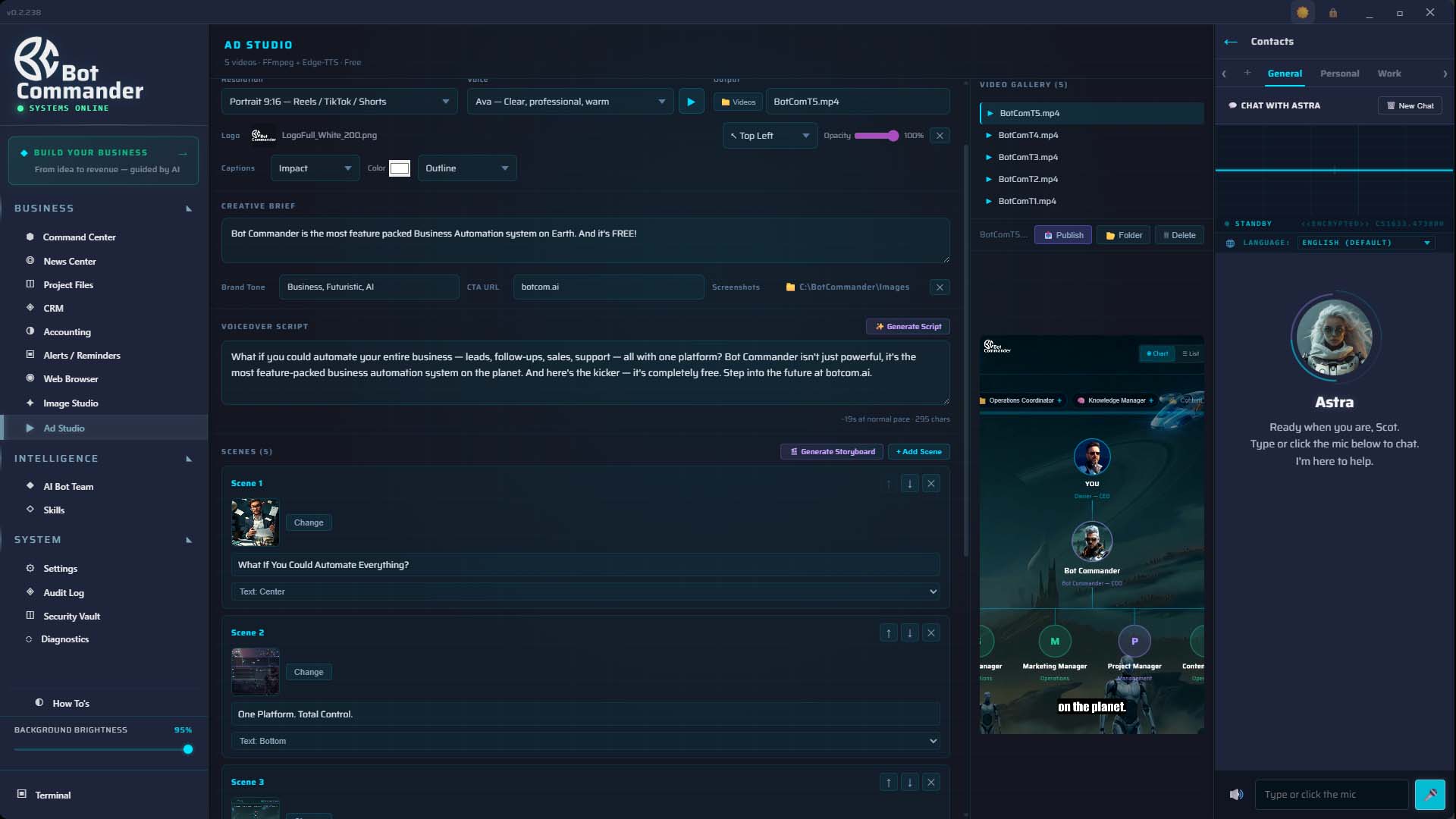
Task: View the Audit Log
Action: click(64, 593)
